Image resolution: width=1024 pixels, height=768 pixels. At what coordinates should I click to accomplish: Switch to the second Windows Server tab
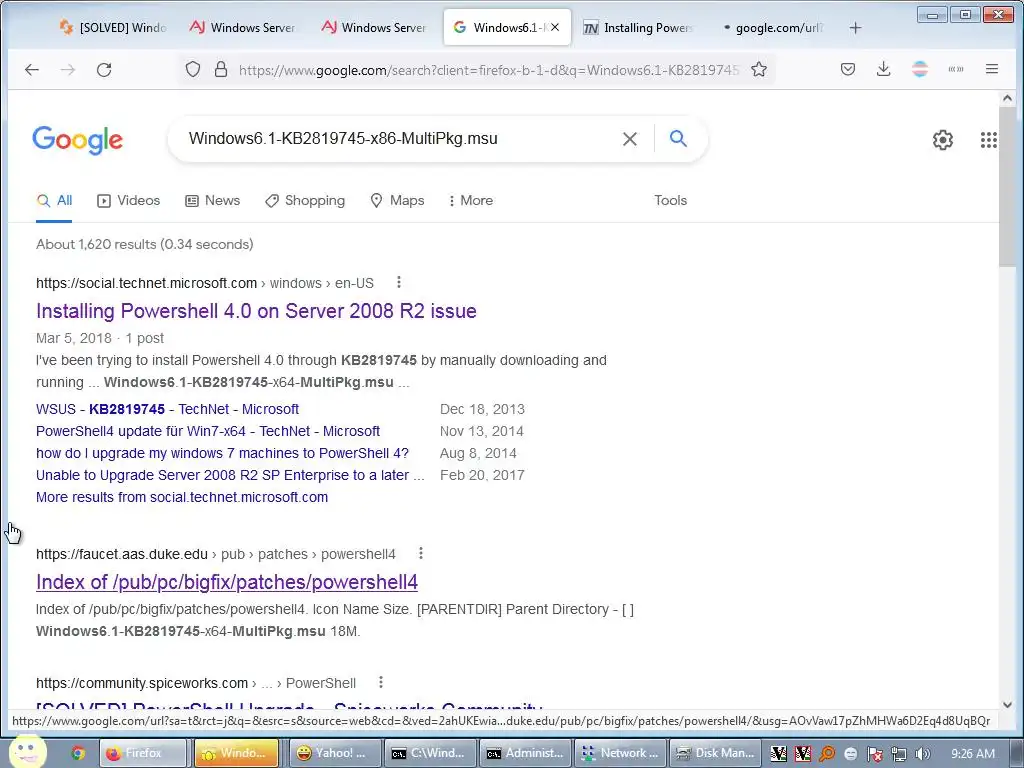click(374, 27)
